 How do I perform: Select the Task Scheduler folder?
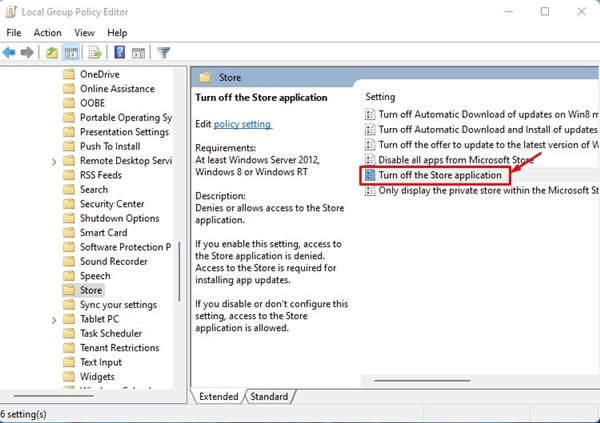pyautogui.click(x=111, y=333)
